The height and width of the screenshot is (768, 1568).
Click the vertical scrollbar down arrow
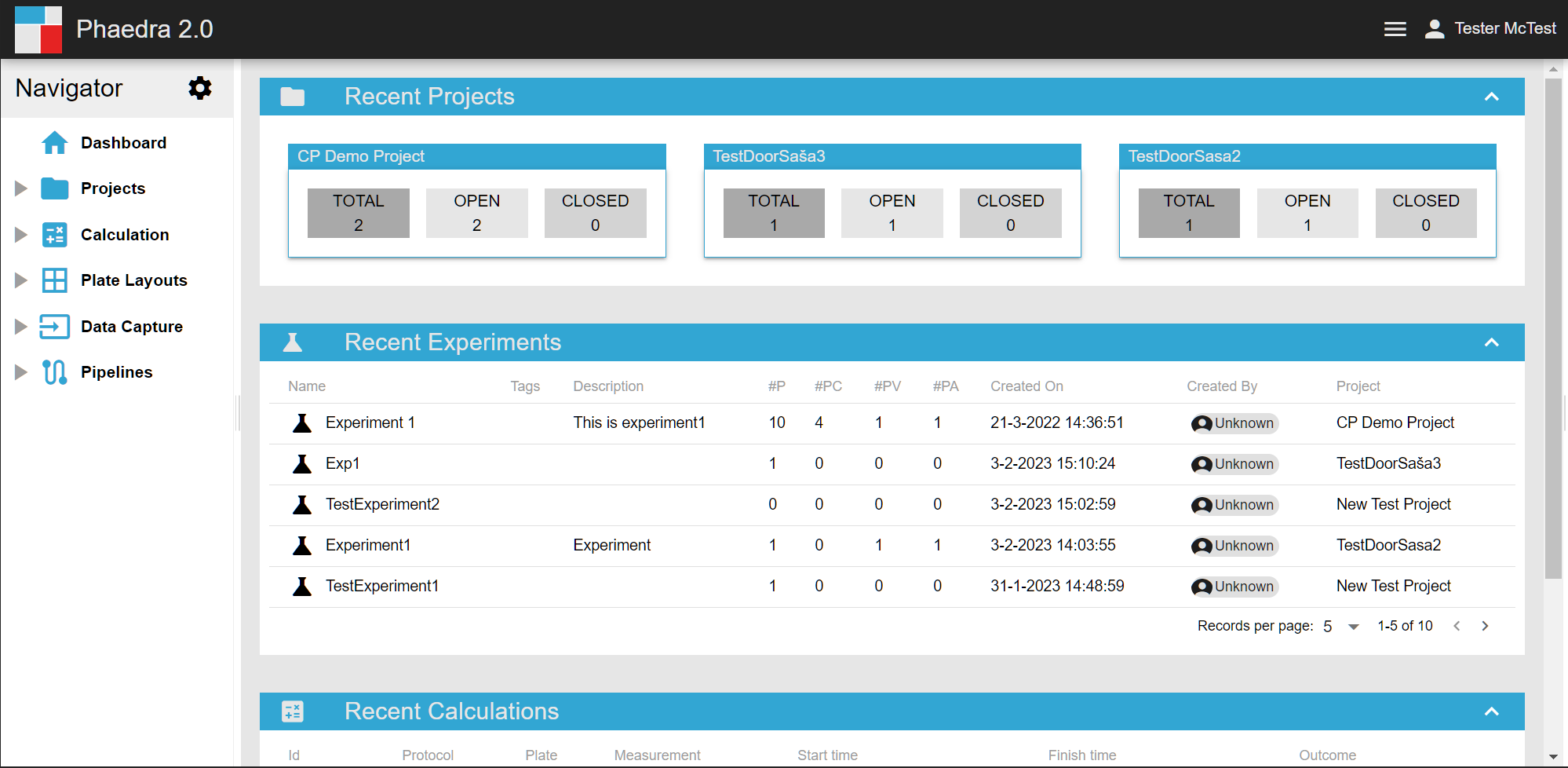pos(1553,757)
